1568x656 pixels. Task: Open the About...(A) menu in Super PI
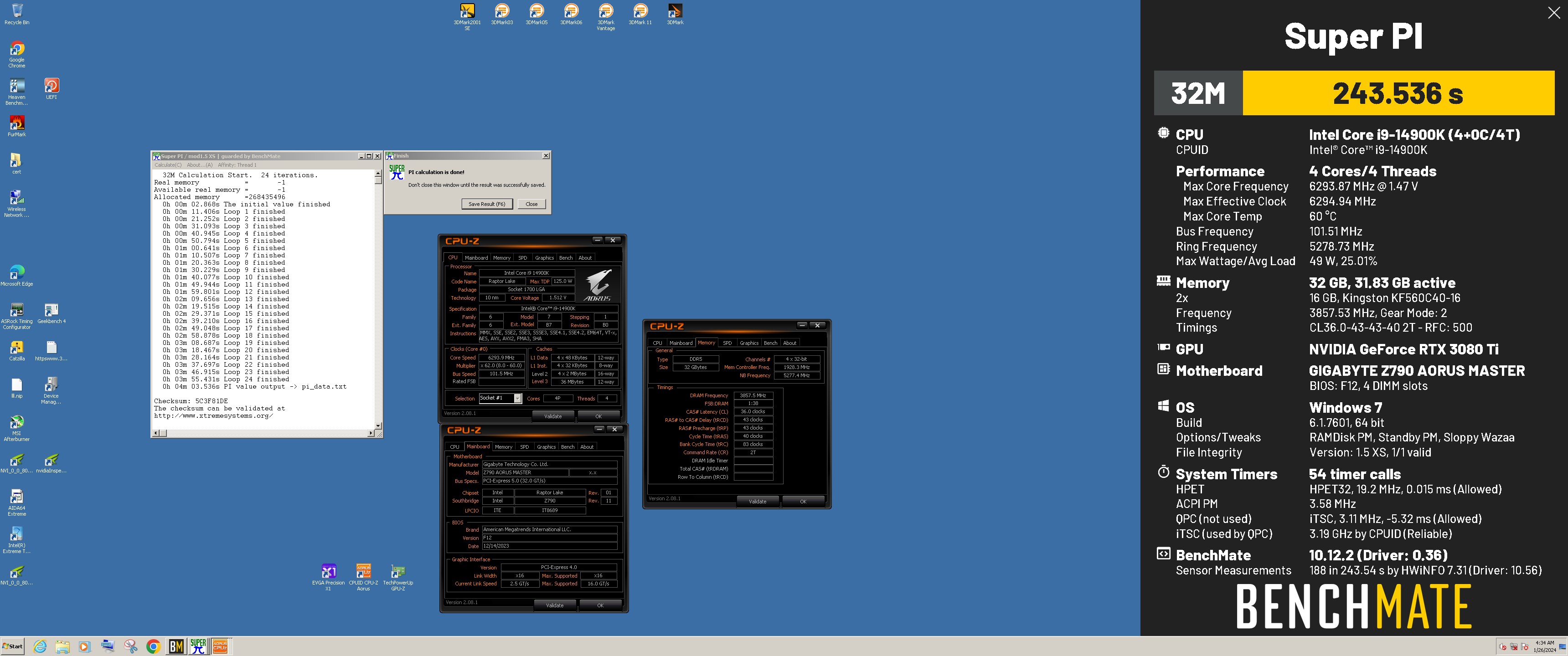(x=200, y=165)
